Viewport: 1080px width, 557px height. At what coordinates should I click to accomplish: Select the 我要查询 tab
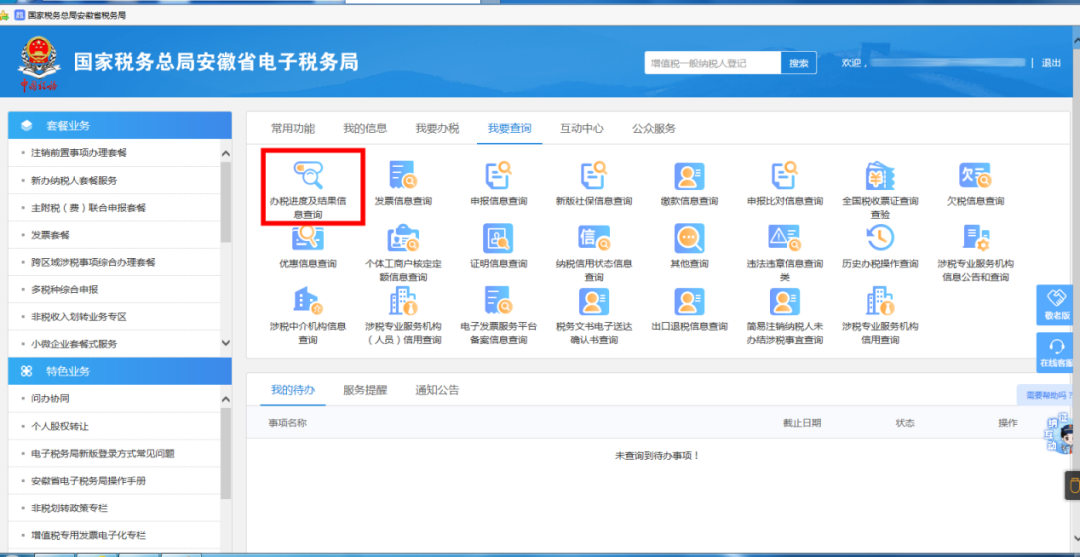510,128
